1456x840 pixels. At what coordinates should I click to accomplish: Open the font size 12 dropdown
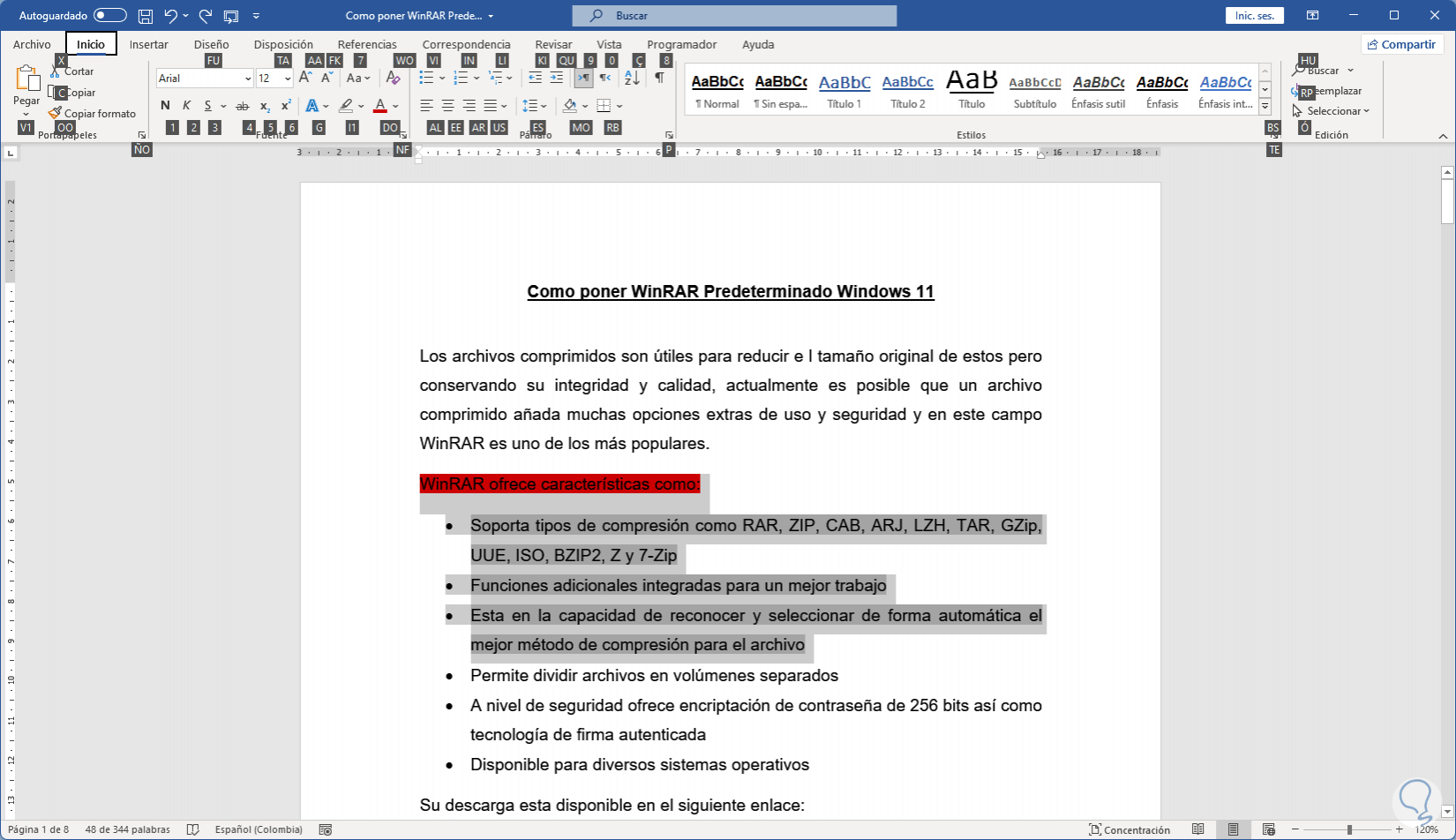coord(288,79)
